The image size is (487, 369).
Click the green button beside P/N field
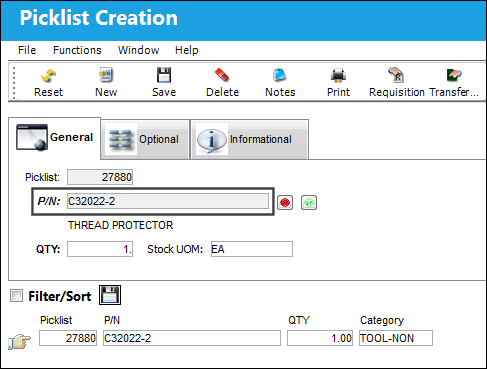pyautogui.click(x=309, y=202)
